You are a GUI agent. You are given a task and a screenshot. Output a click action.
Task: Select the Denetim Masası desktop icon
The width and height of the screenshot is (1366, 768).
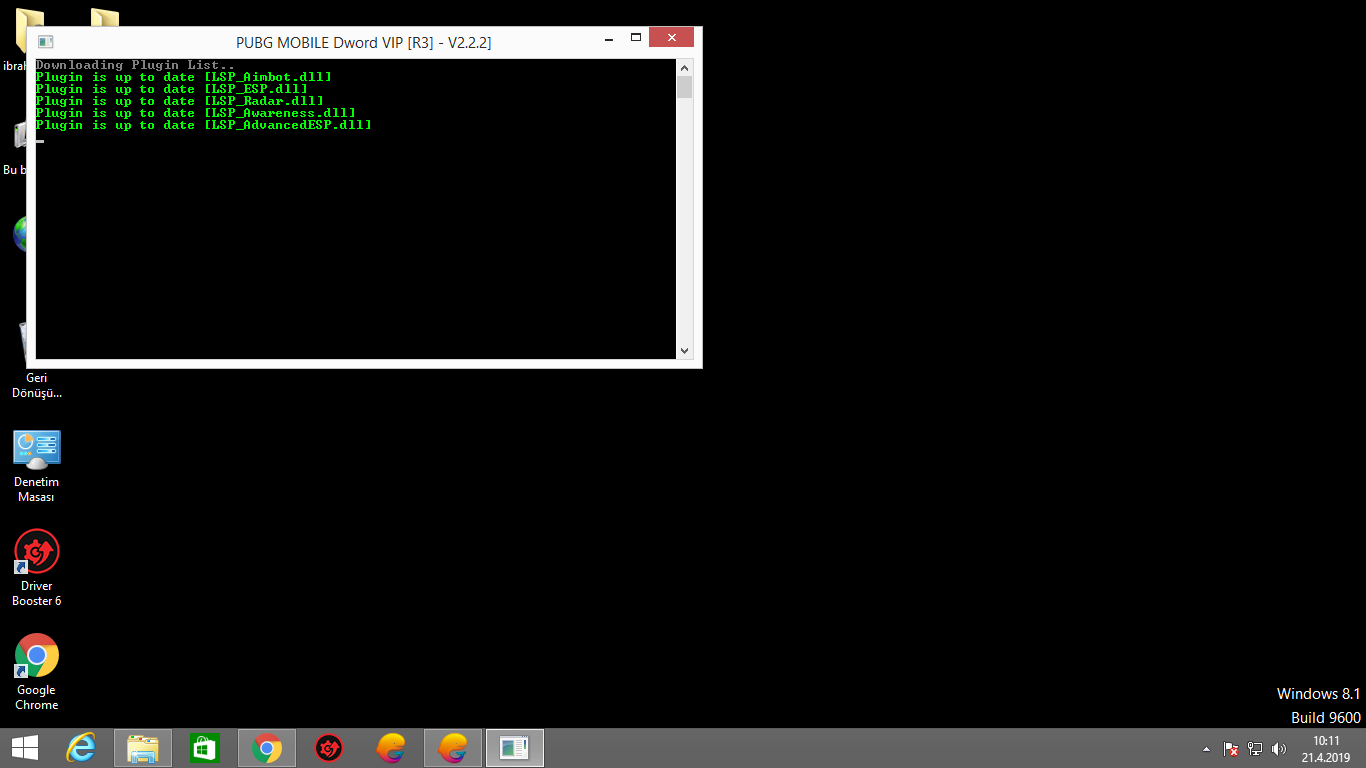[x=37, y=466]
